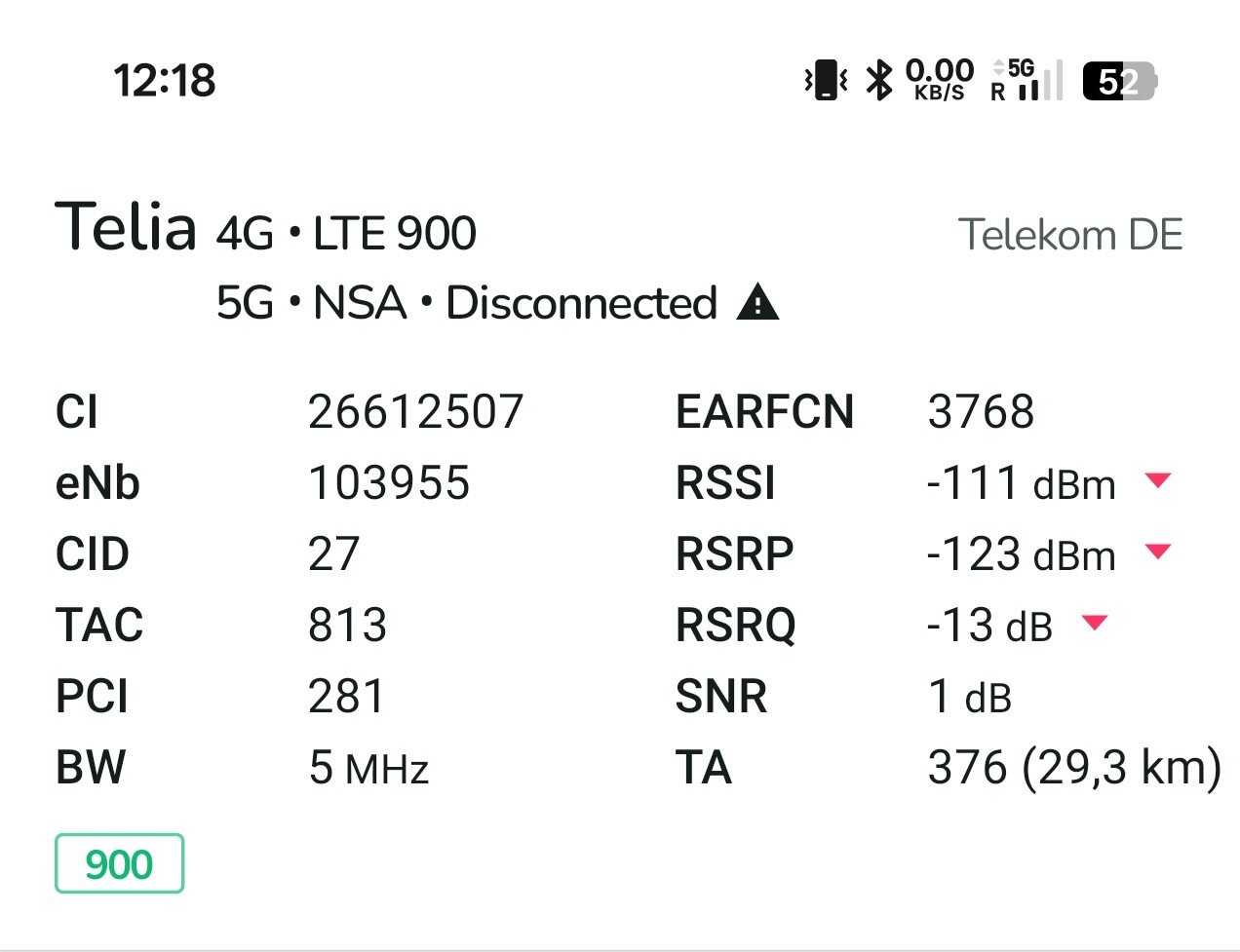Tap the eNb value 103955
Viewport: 1240px width, 952px height.
click(389, 482)
